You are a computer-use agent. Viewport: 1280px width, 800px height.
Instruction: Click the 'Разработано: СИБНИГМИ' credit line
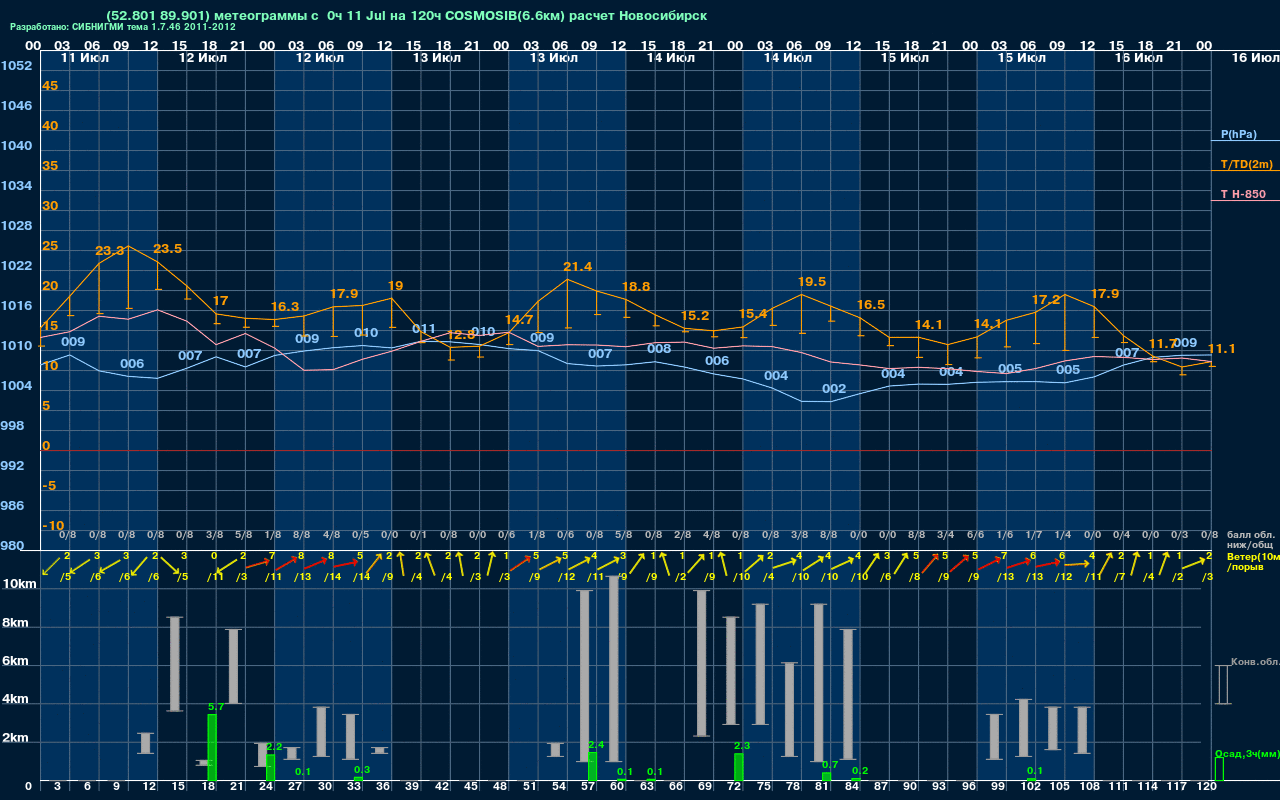tap(123, 27)
